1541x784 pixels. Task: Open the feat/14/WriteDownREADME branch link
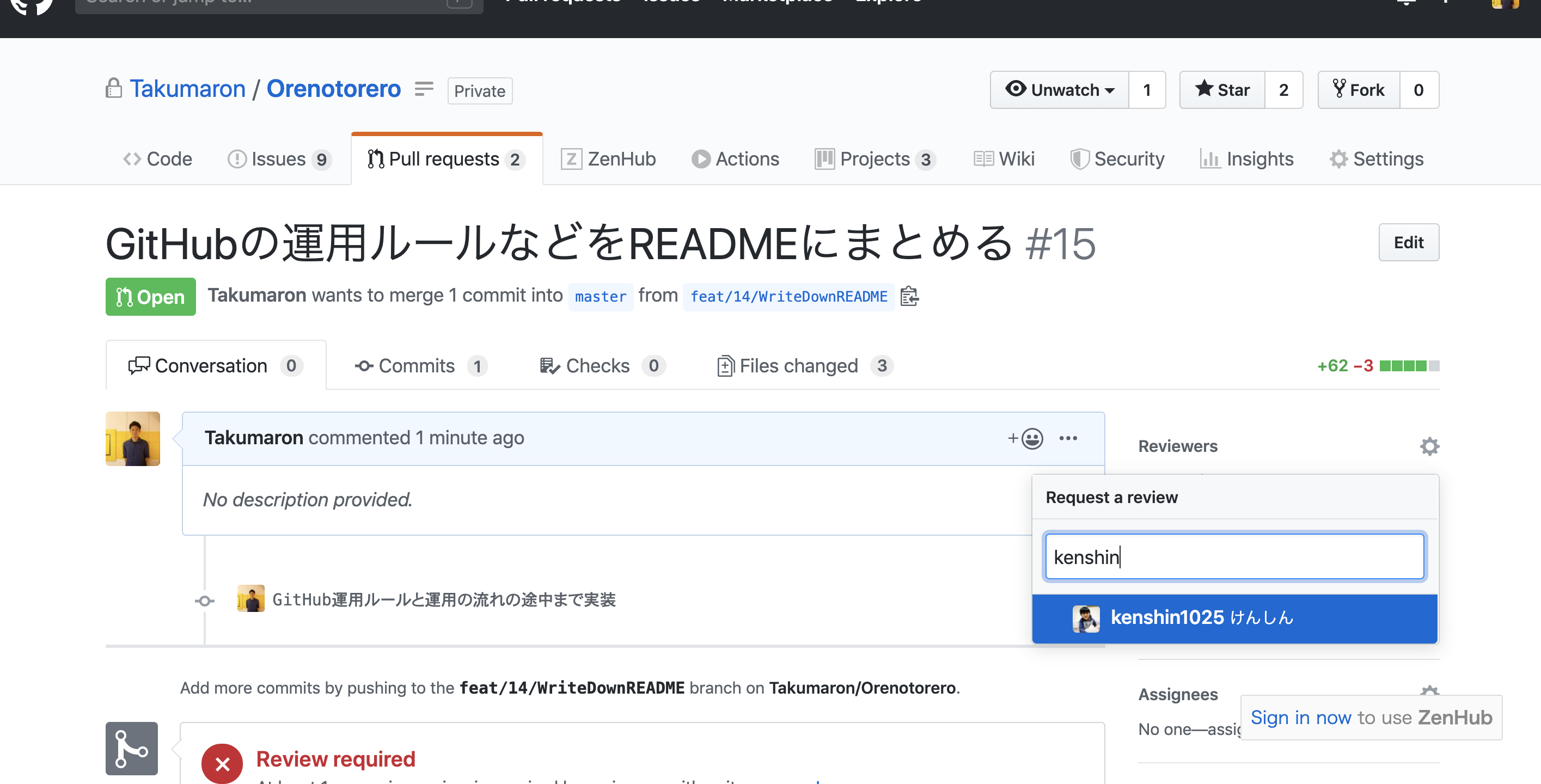coord(788,297)
